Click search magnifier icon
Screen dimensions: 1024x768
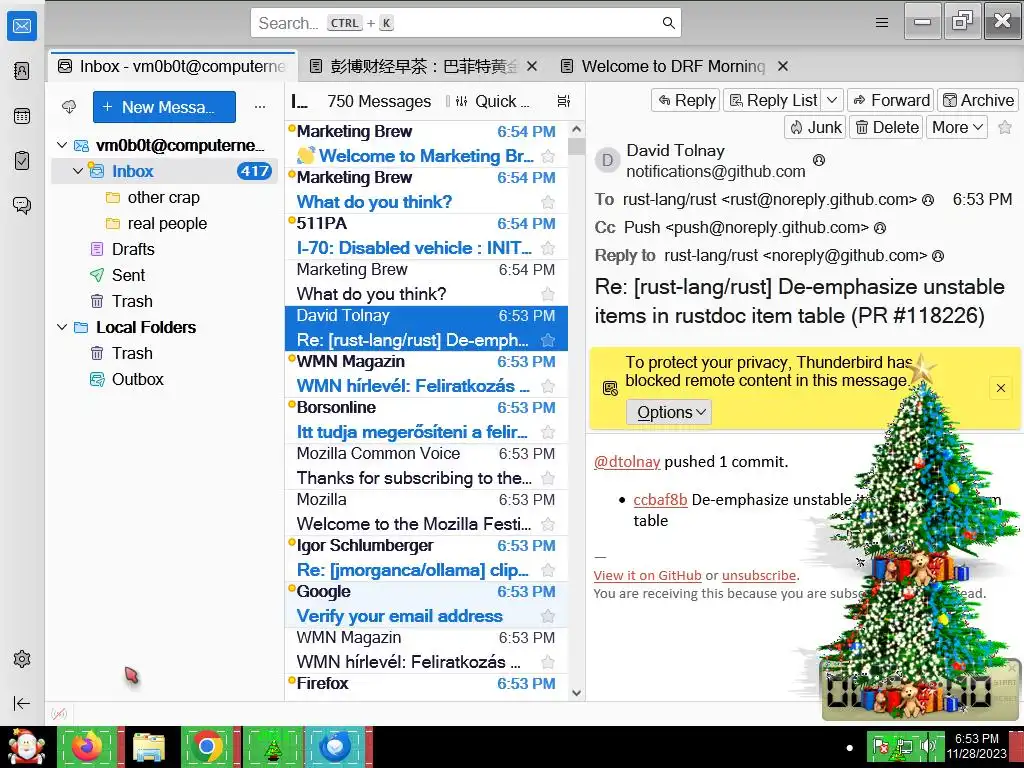668,23
